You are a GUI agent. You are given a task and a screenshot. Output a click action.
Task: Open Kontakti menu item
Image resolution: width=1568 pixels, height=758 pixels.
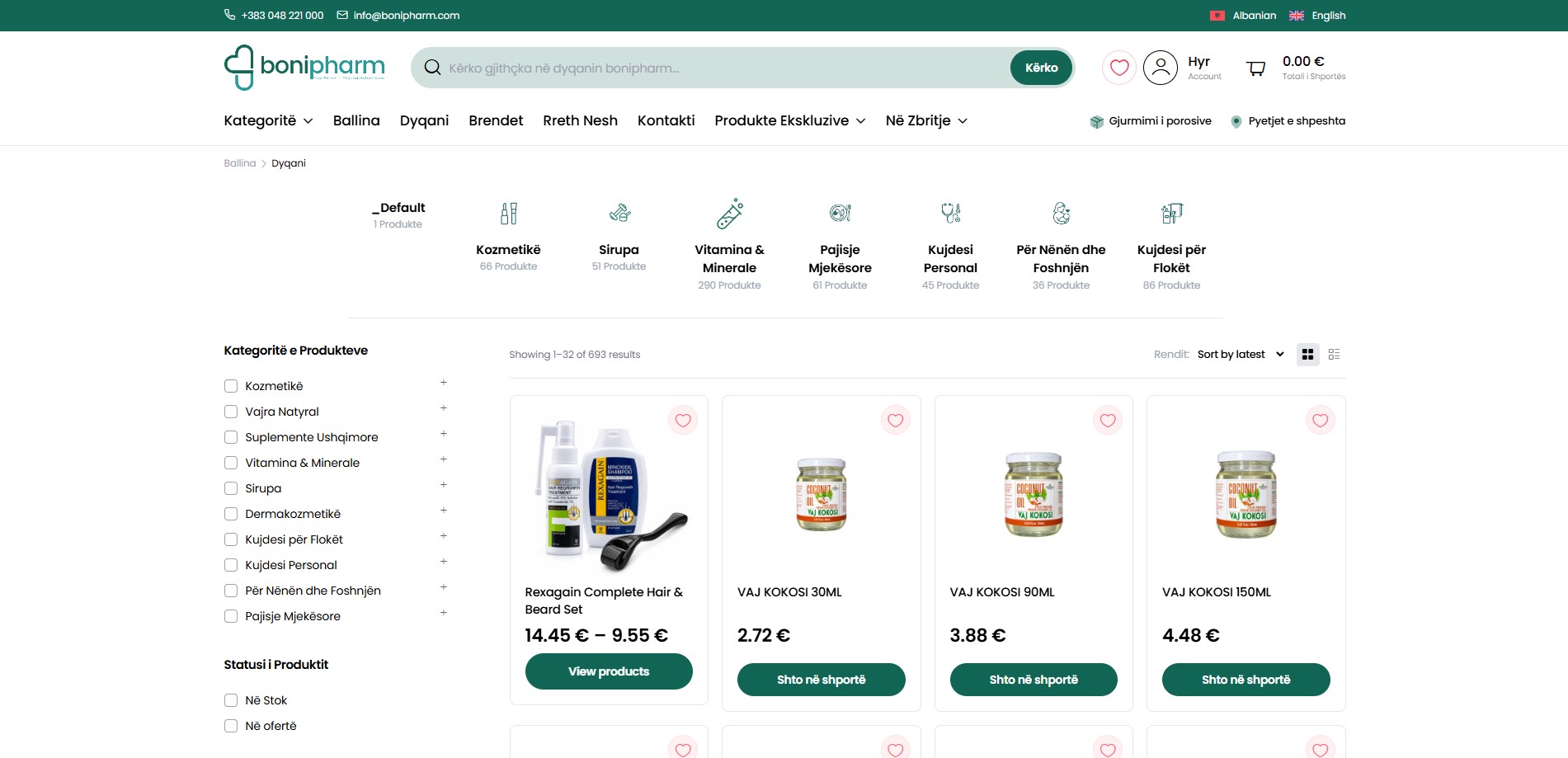(666, 120)
